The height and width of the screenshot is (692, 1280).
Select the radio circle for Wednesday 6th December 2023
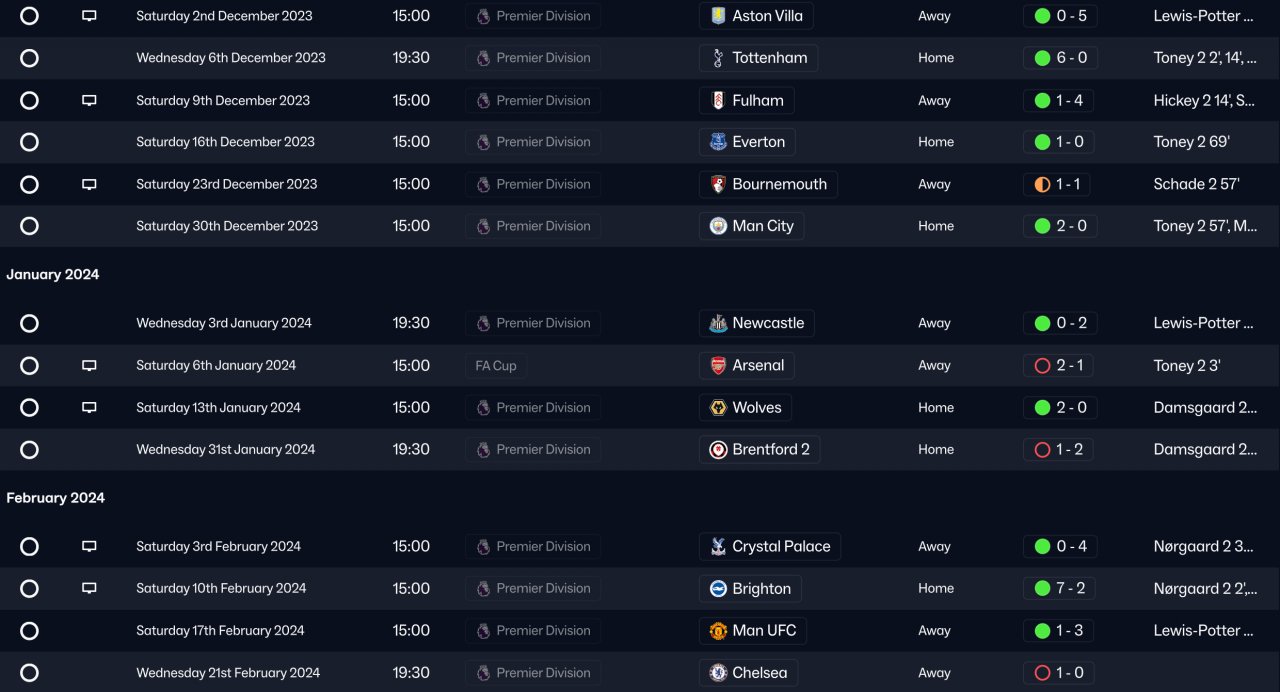pyautogui.click(x=29, y=58)
